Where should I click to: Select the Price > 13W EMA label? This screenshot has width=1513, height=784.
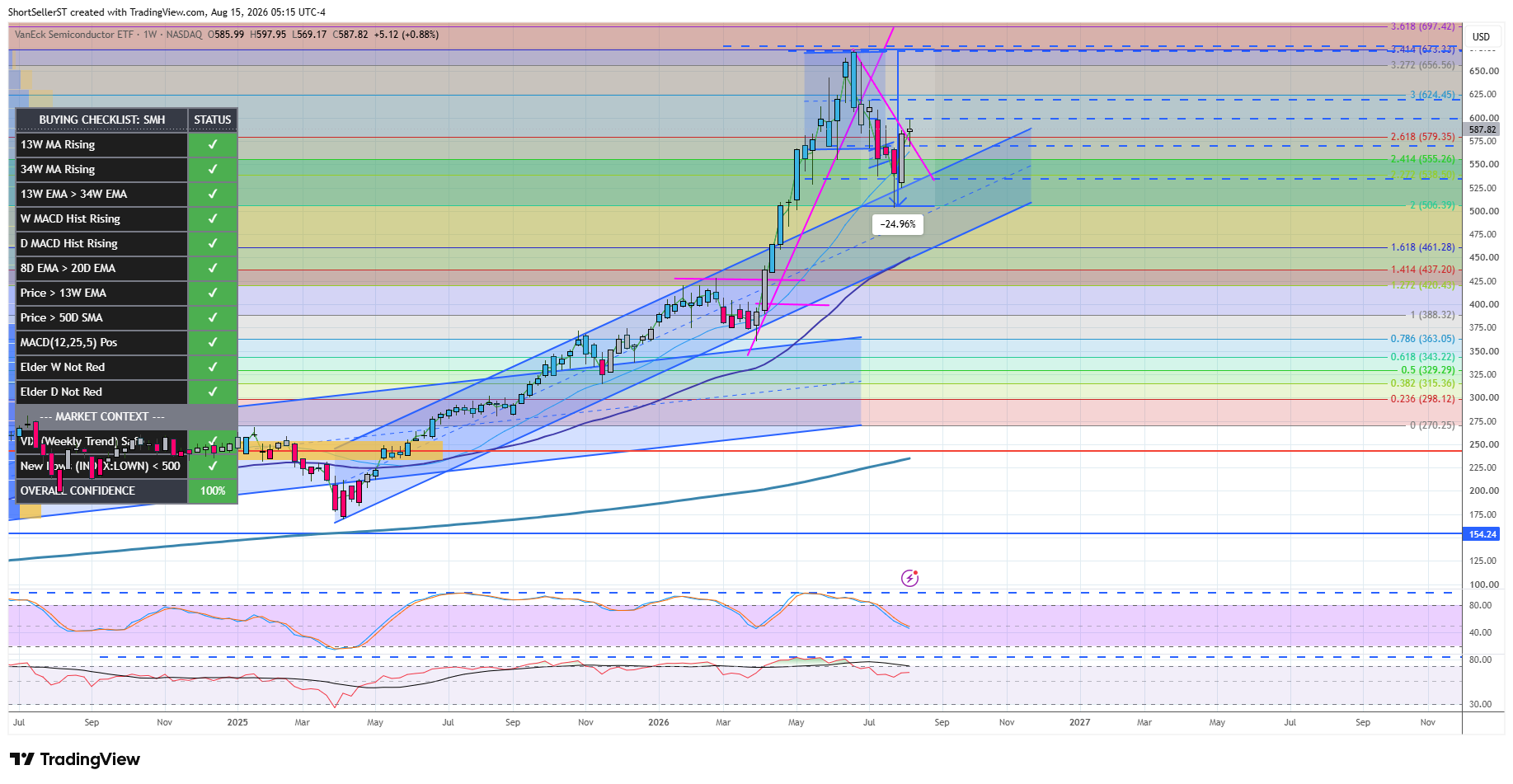[x=63, y=293]
